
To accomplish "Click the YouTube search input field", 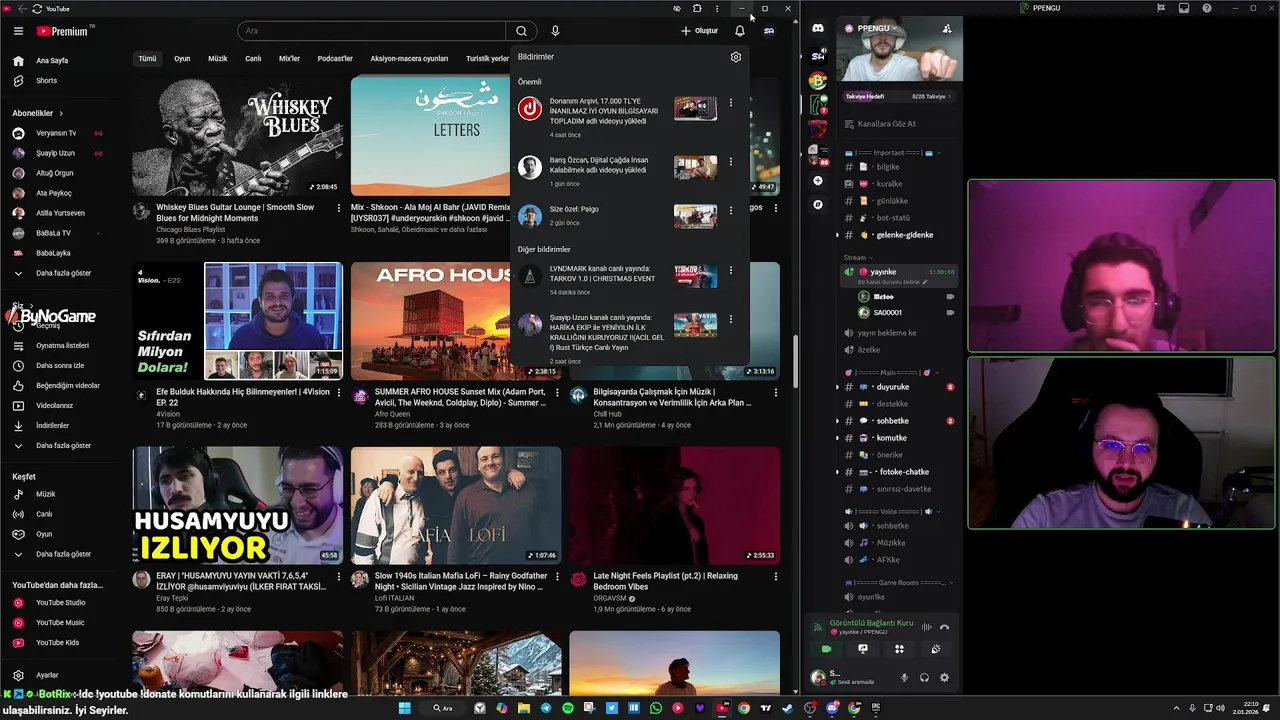I will [372, 31].
